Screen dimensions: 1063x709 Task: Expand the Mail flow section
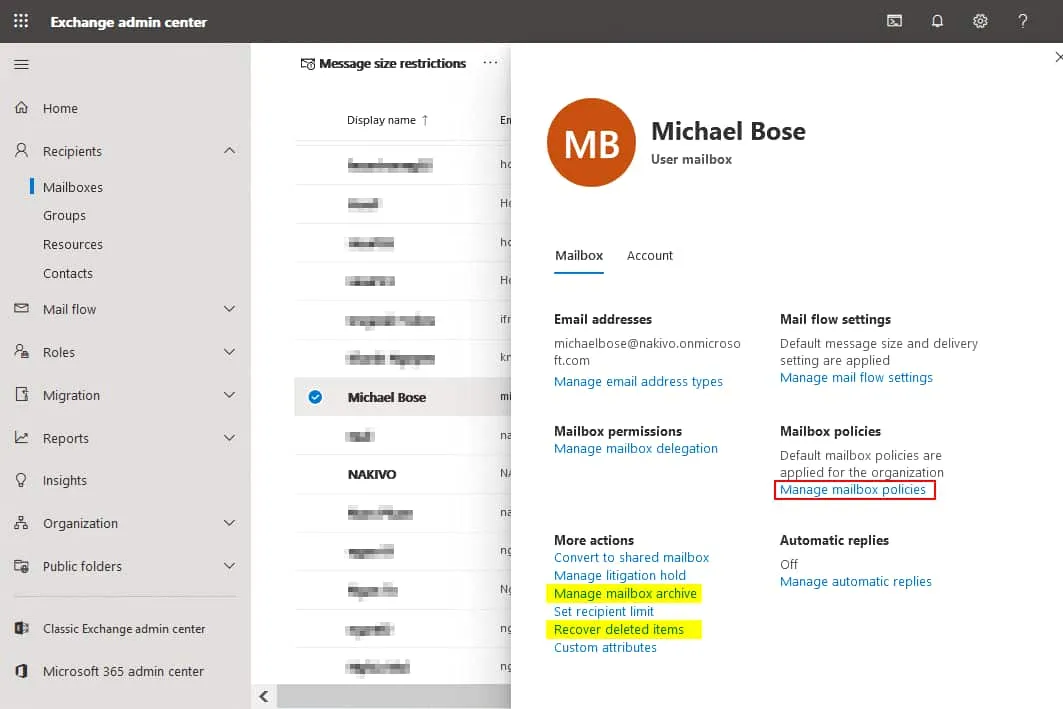point(229,309)
